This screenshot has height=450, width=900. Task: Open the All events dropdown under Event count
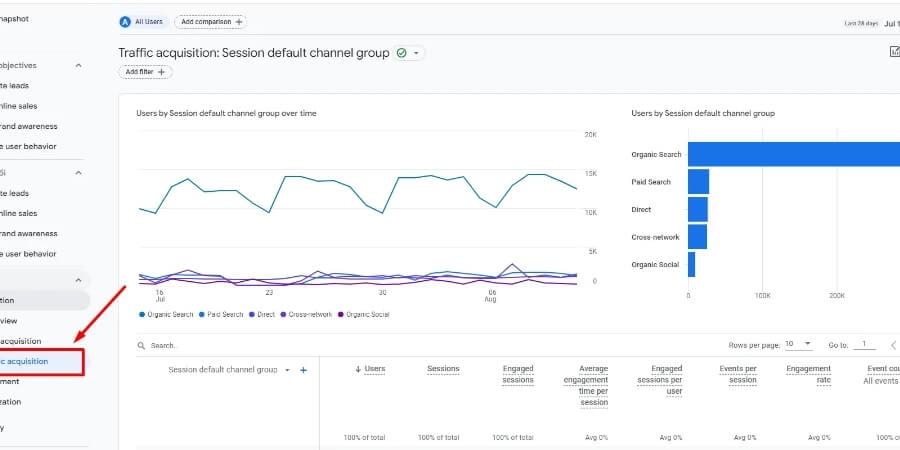click(x=882, y=381)
